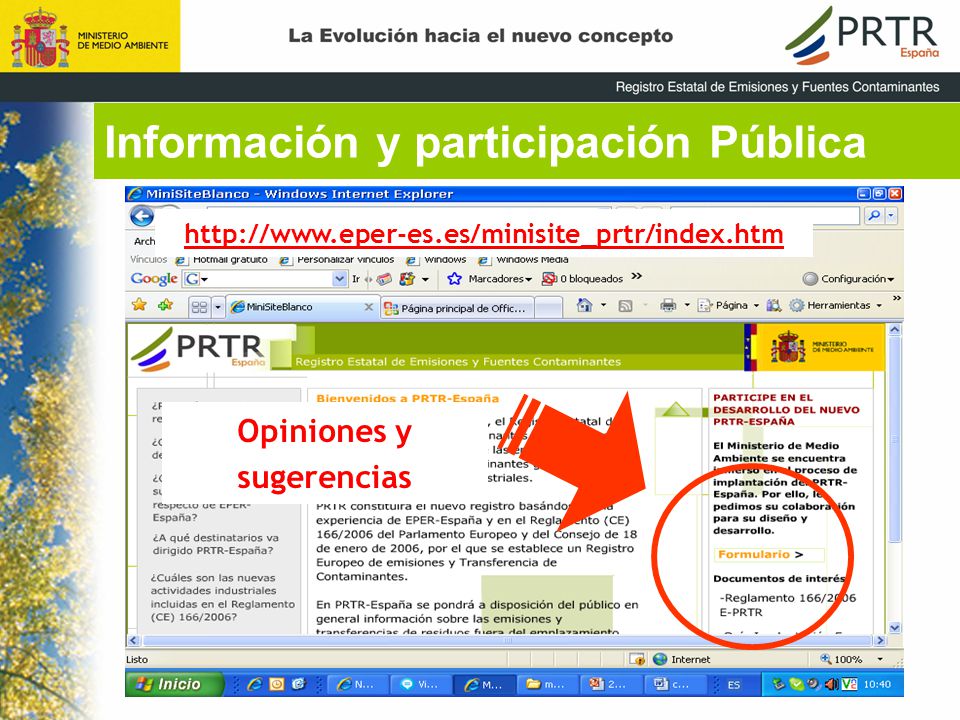Show more Google toolbar buttons chevron

click(637, 277)
